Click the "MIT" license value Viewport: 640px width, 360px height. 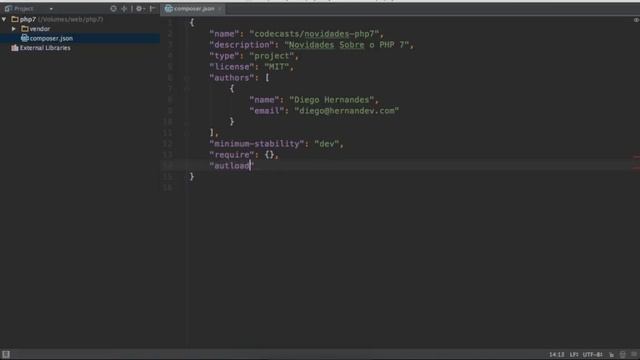276,67
